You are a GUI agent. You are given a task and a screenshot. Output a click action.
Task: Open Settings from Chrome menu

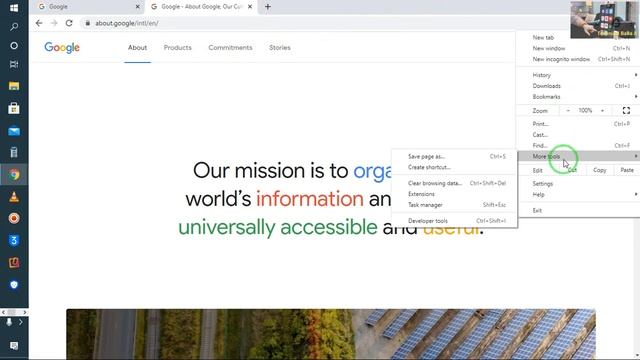pos(578,184)
